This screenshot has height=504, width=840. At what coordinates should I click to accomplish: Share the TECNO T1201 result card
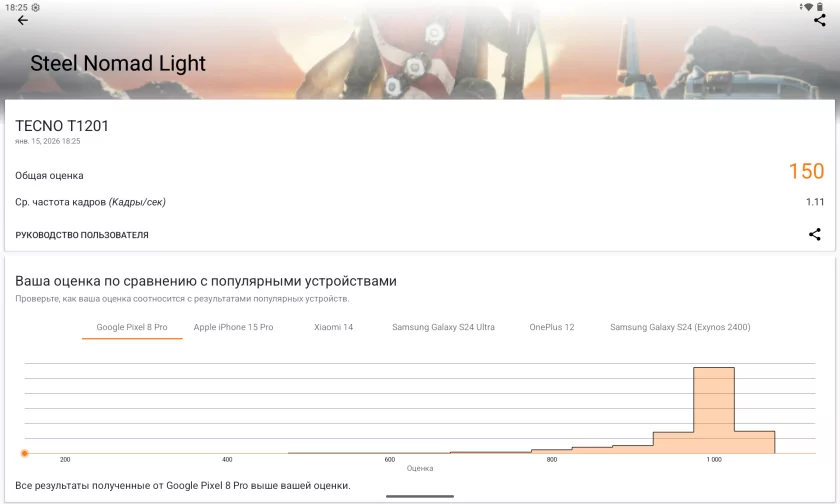815,234
